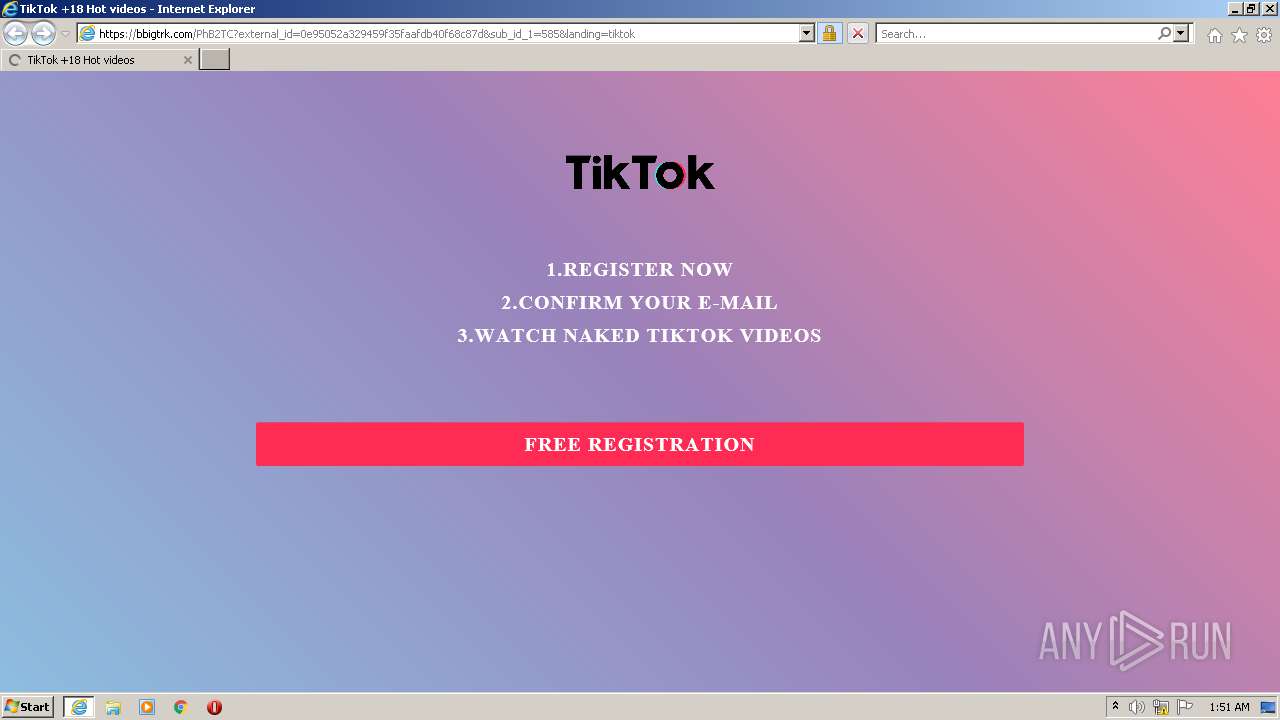
Task: Open the network tray icon
Action: click(1161, 707)
